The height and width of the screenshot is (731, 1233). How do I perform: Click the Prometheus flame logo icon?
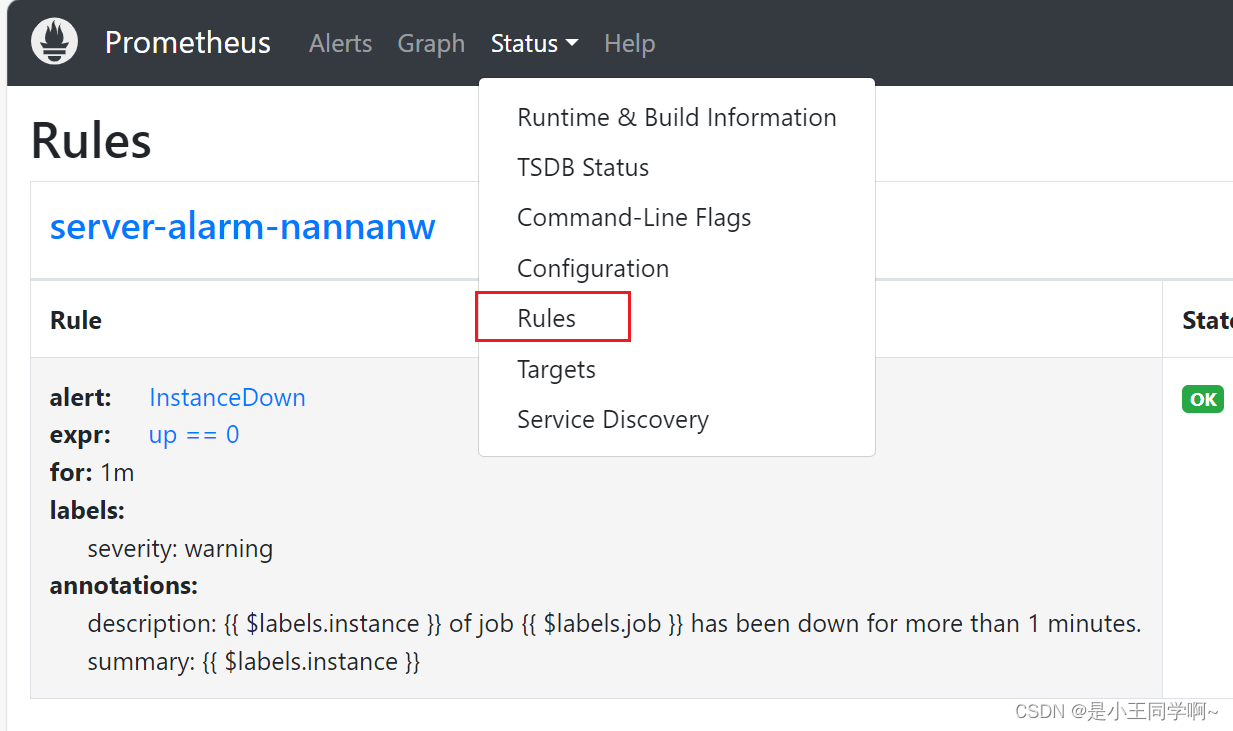[54, 43]
